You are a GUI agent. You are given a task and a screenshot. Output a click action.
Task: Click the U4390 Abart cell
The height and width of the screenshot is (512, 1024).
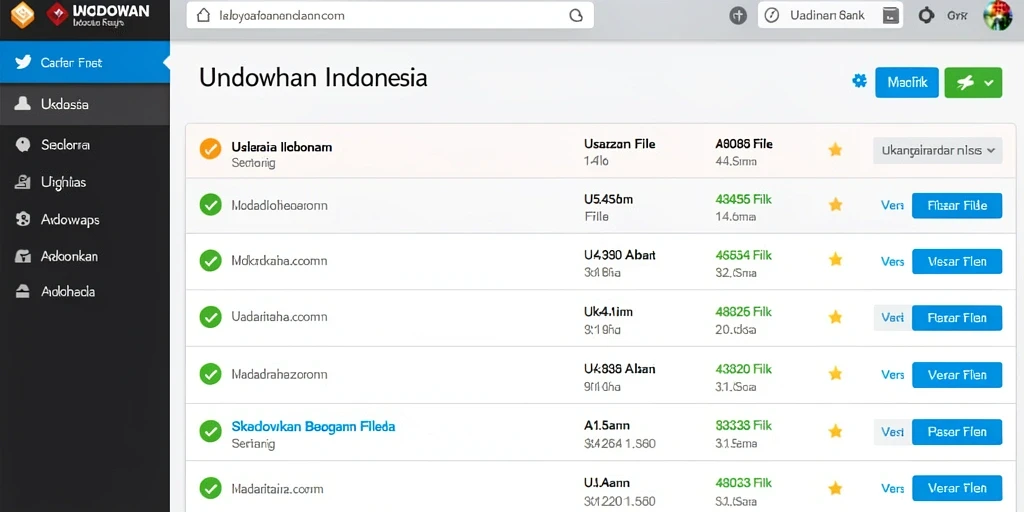tap(620, 255)
